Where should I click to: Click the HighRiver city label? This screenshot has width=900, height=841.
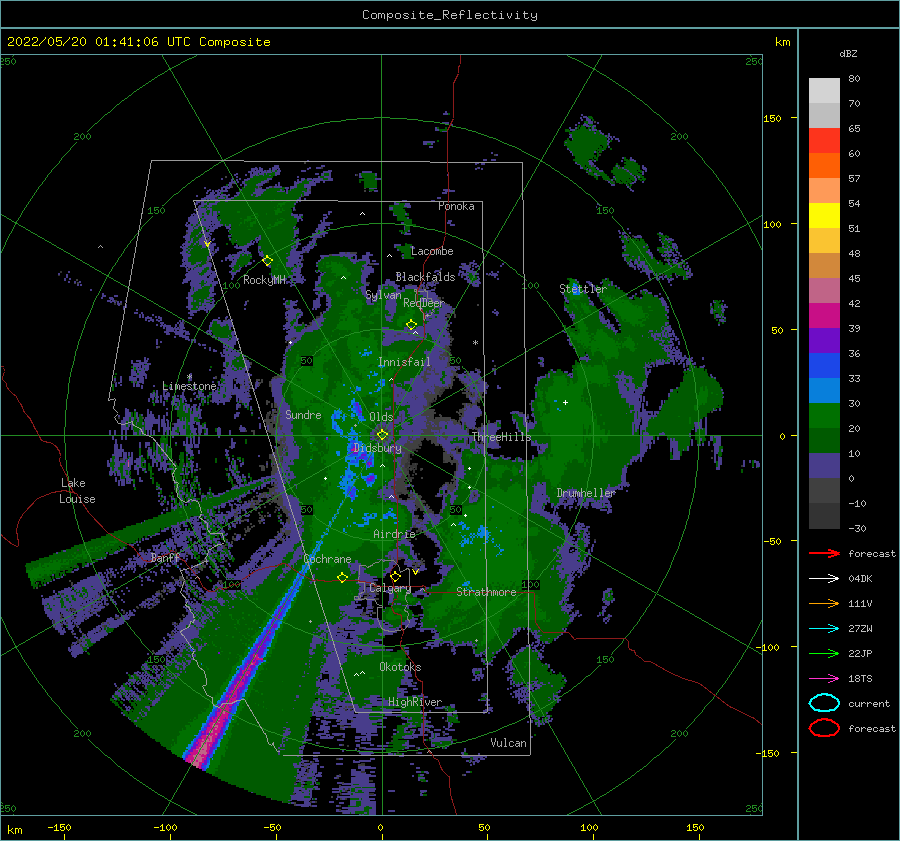click(415, 702)
